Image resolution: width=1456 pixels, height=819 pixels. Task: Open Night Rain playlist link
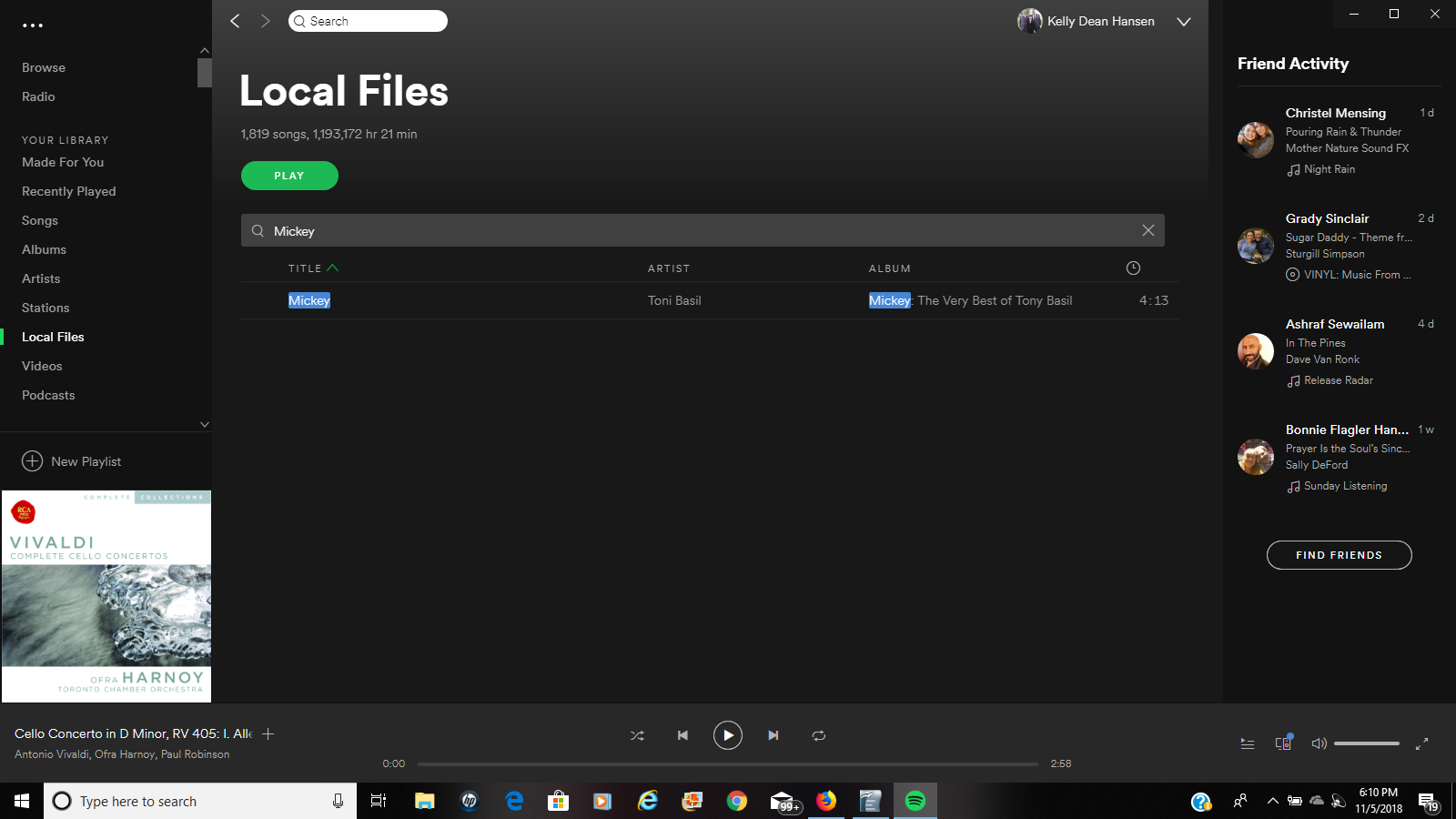click(x=1330, y=169)
